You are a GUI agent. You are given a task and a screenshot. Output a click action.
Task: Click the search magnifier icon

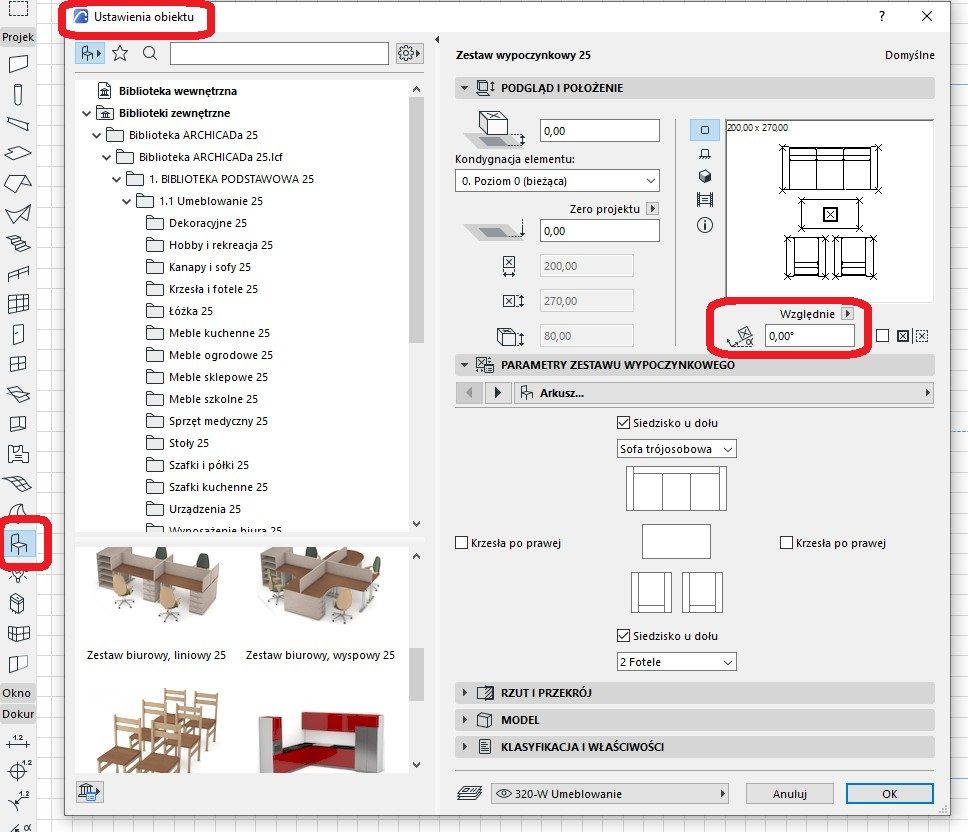(x=149, y=53)
